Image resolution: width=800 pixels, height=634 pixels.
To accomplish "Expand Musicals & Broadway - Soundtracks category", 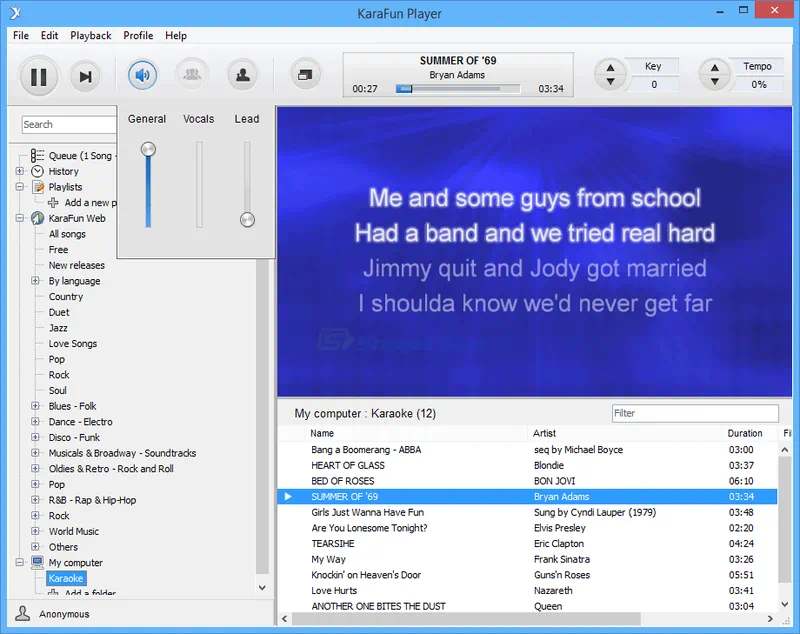I will coord(35,453).
